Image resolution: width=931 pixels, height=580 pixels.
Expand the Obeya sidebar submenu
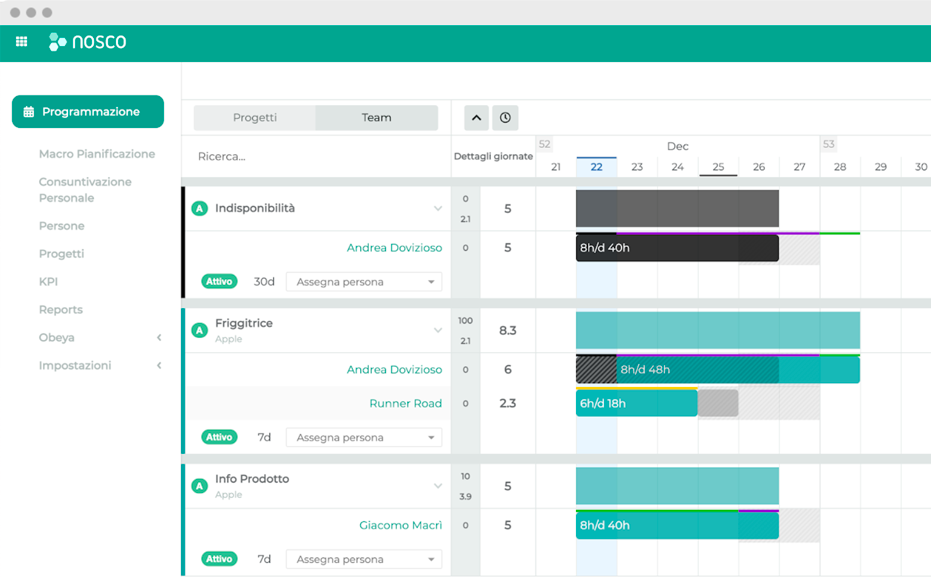coord(159,338)
